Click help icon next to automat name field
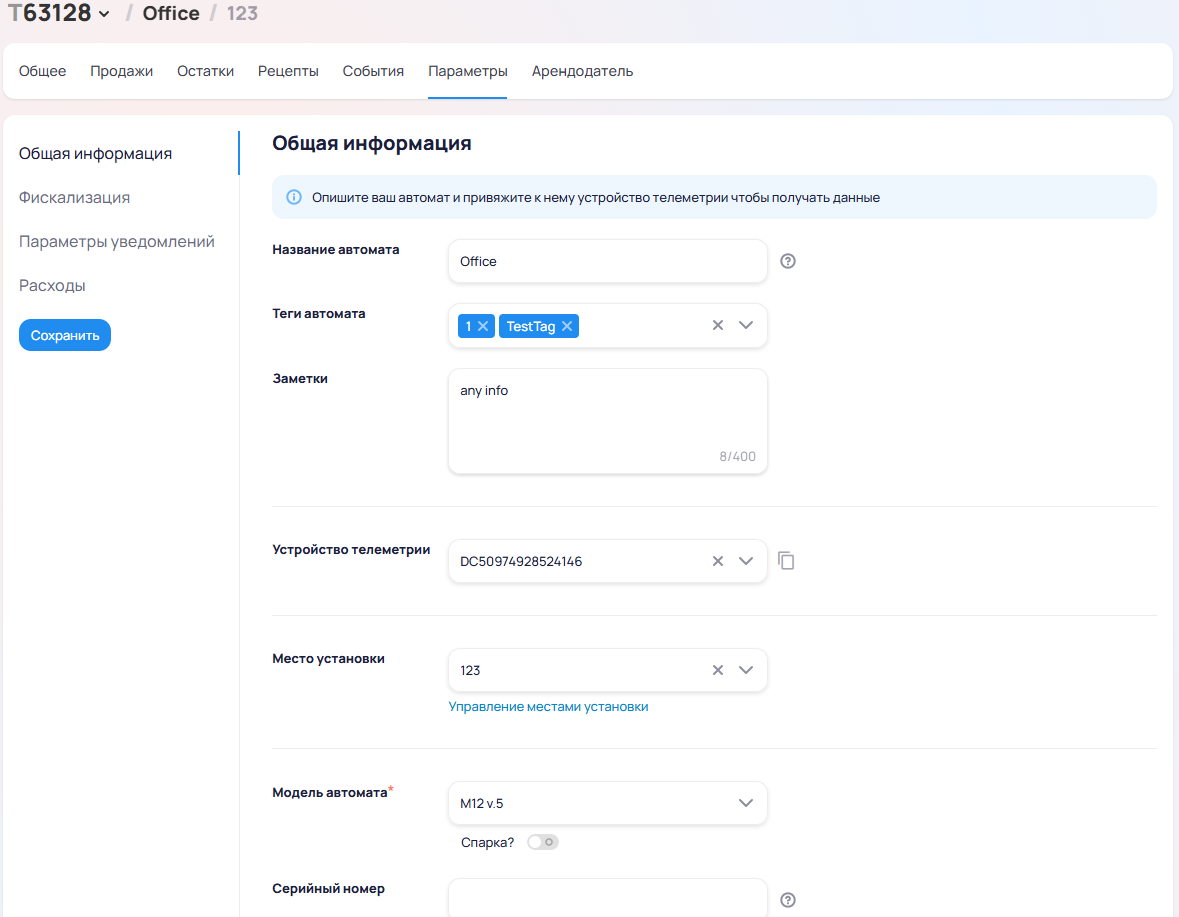This screenshot has width=1179, height=917. (788, 262)
